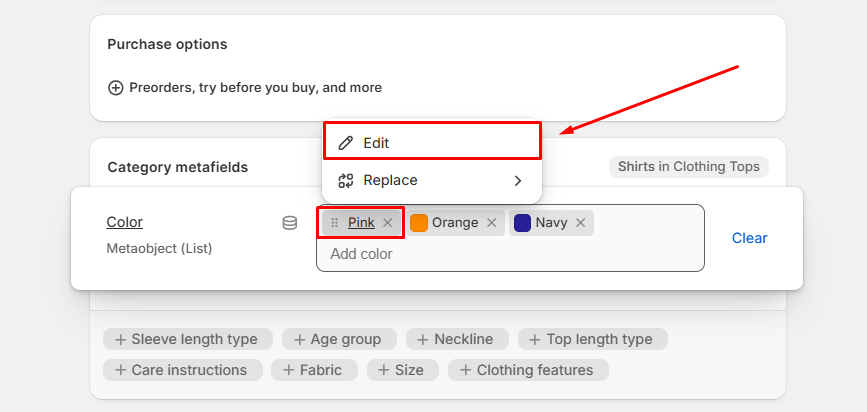Screen dimensions: 867x412
Task: Choose Replace in the context menu
Action: point(390,181)
